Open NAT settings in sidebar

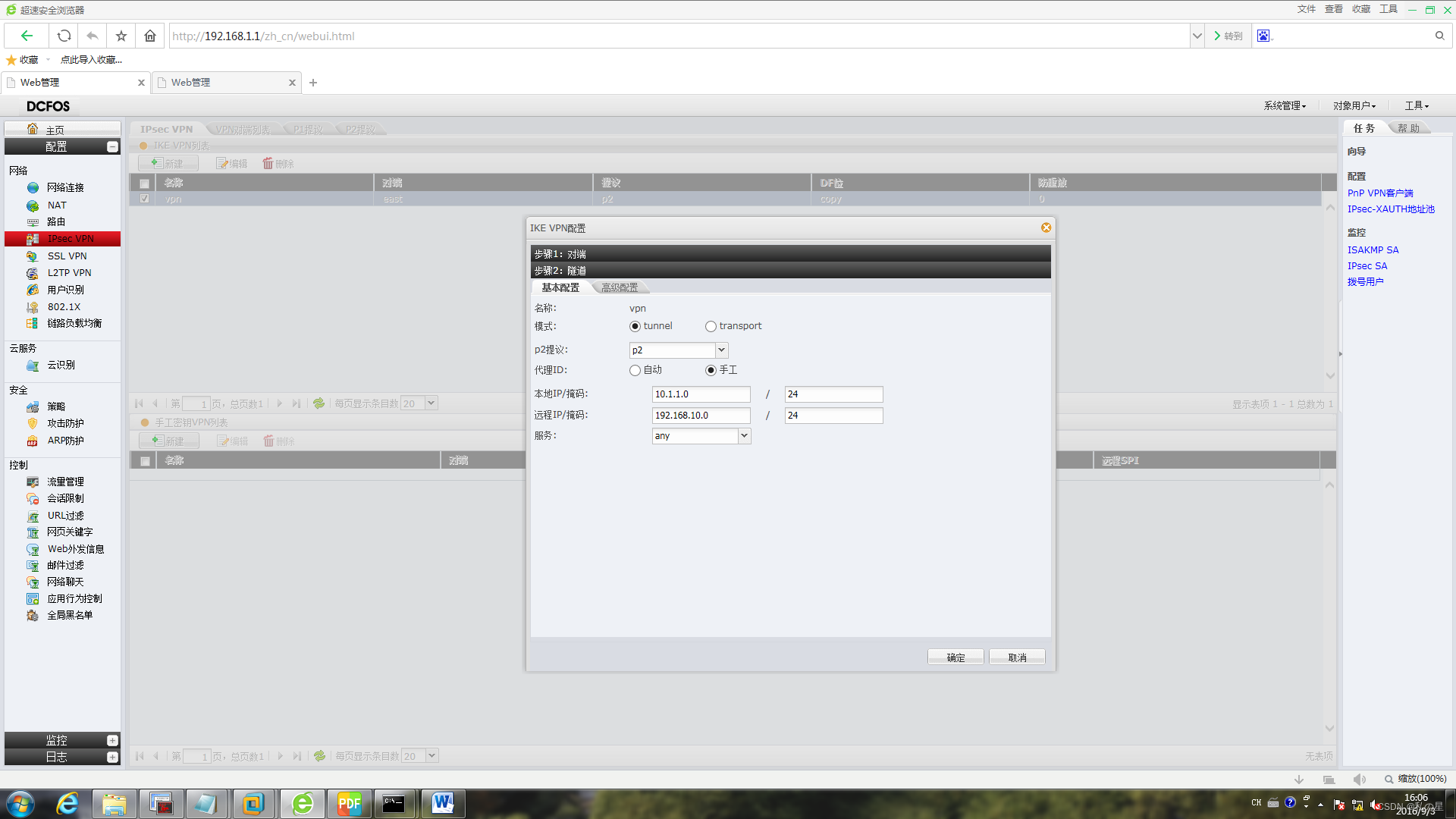57,205
